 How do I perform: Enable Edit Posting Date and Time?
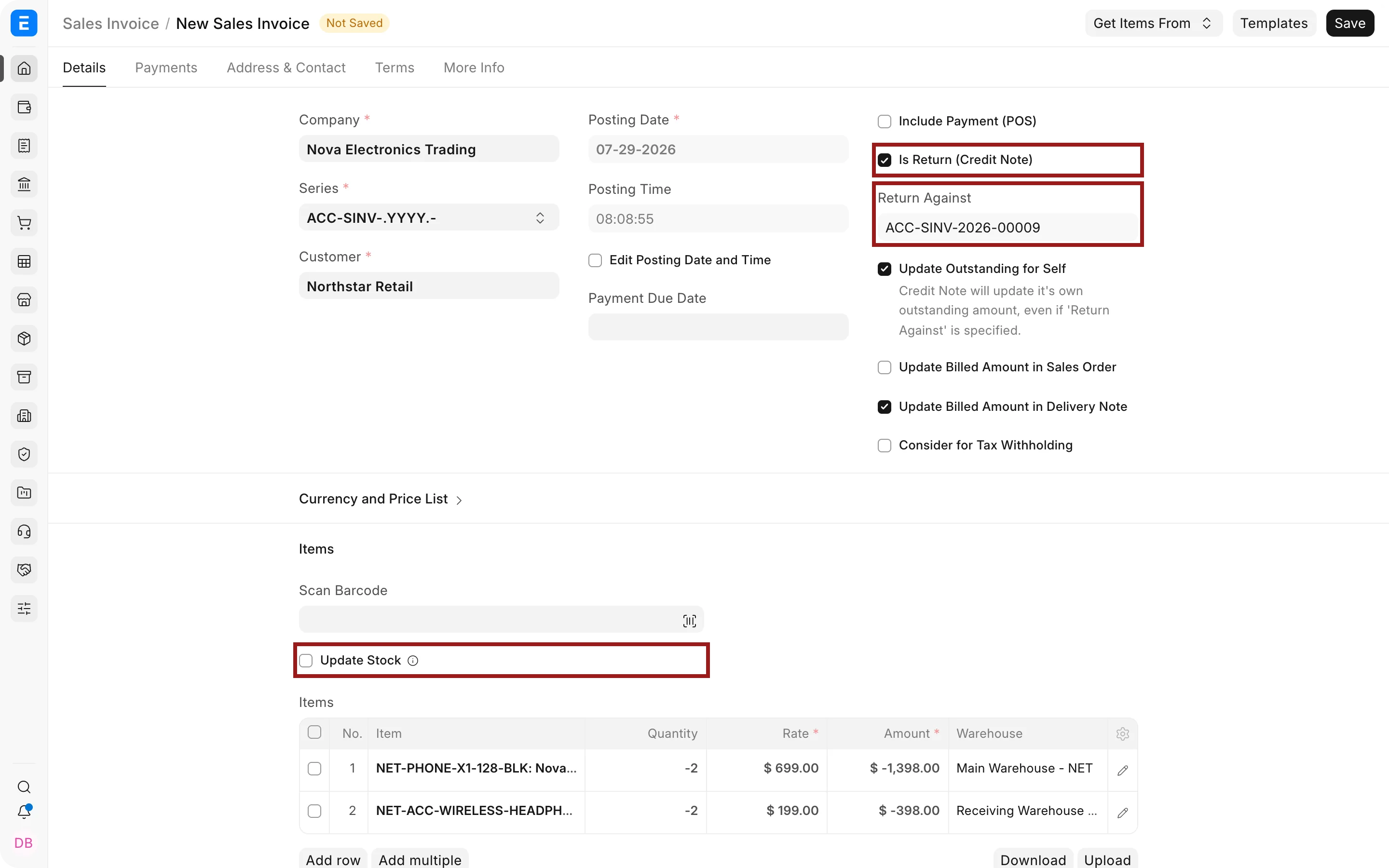tap(595, 260)
